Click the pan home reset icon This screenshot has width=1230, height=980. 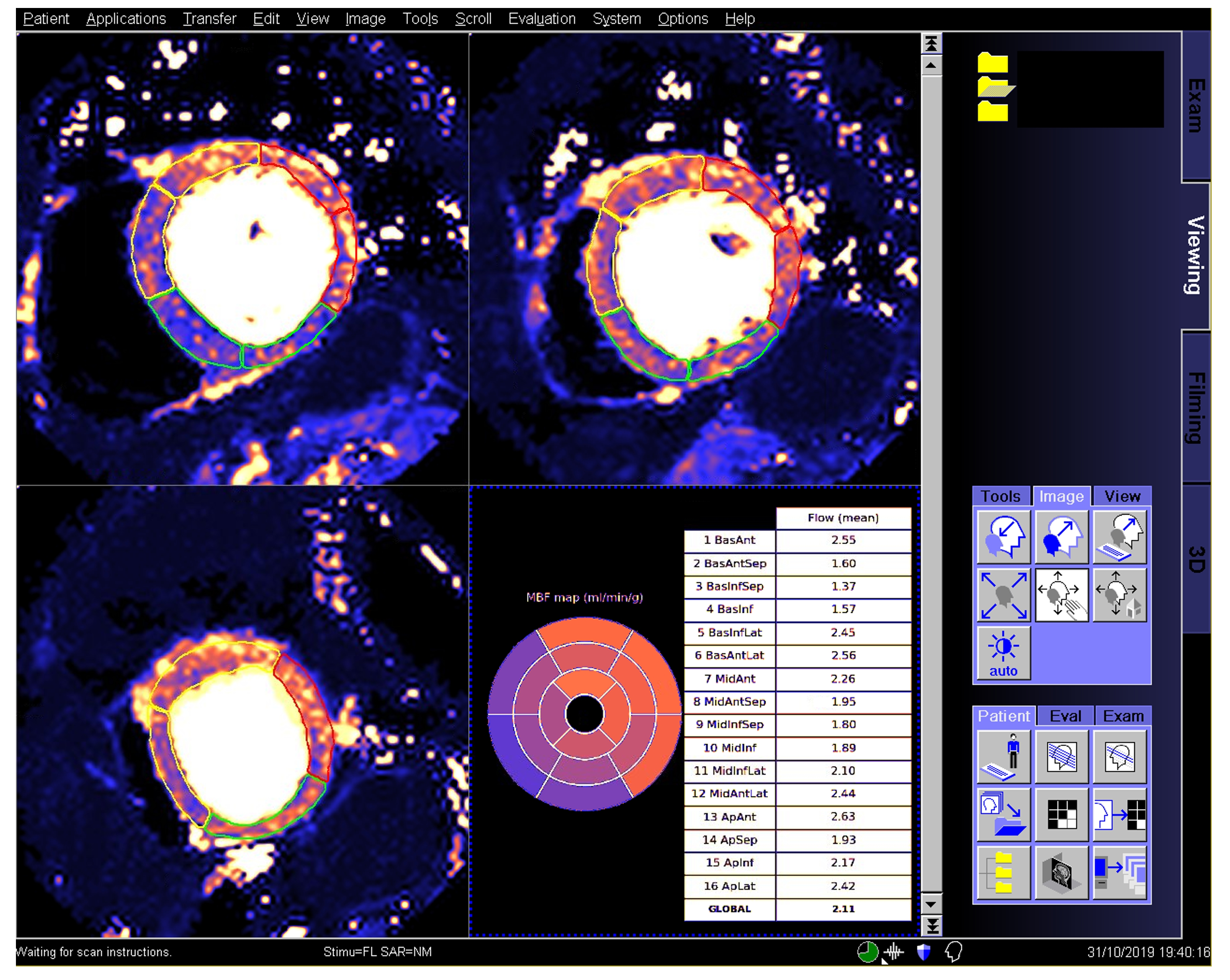pyautogui.click(x=1119, y=595)
